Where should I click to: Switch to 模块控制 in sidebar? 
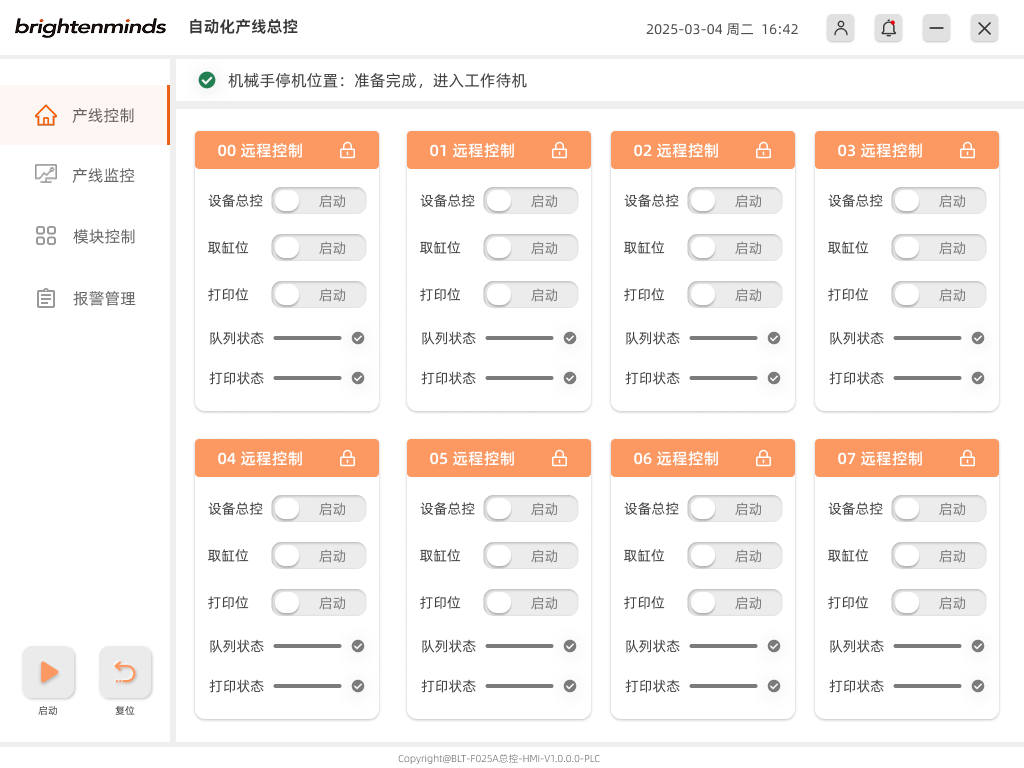(x=85, y=237)
